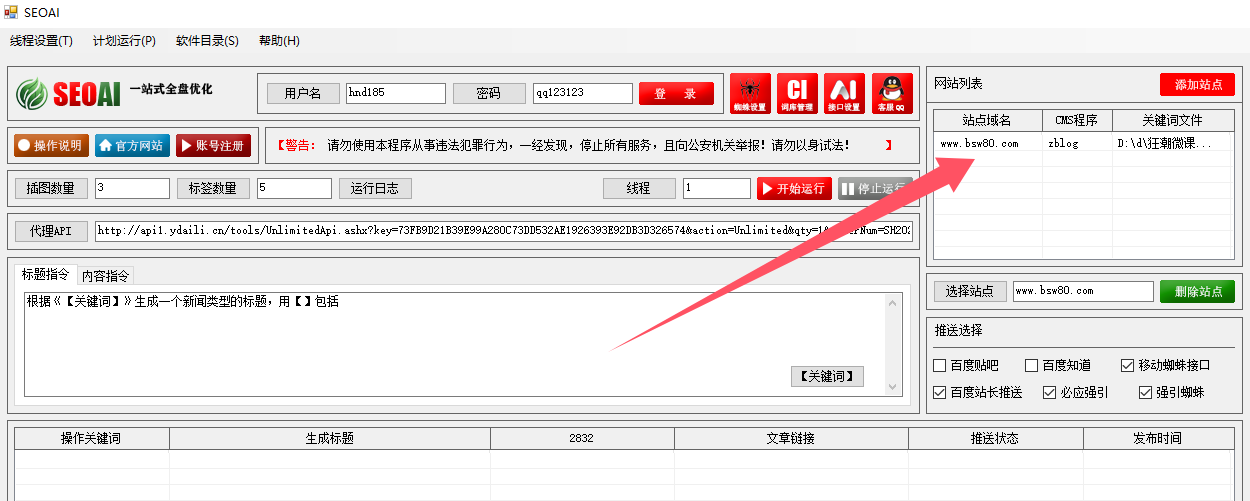Image resolution: width=1250 pixels, height=501 pixels.
Task: Click the 代理API button
Action: point(51,231)
